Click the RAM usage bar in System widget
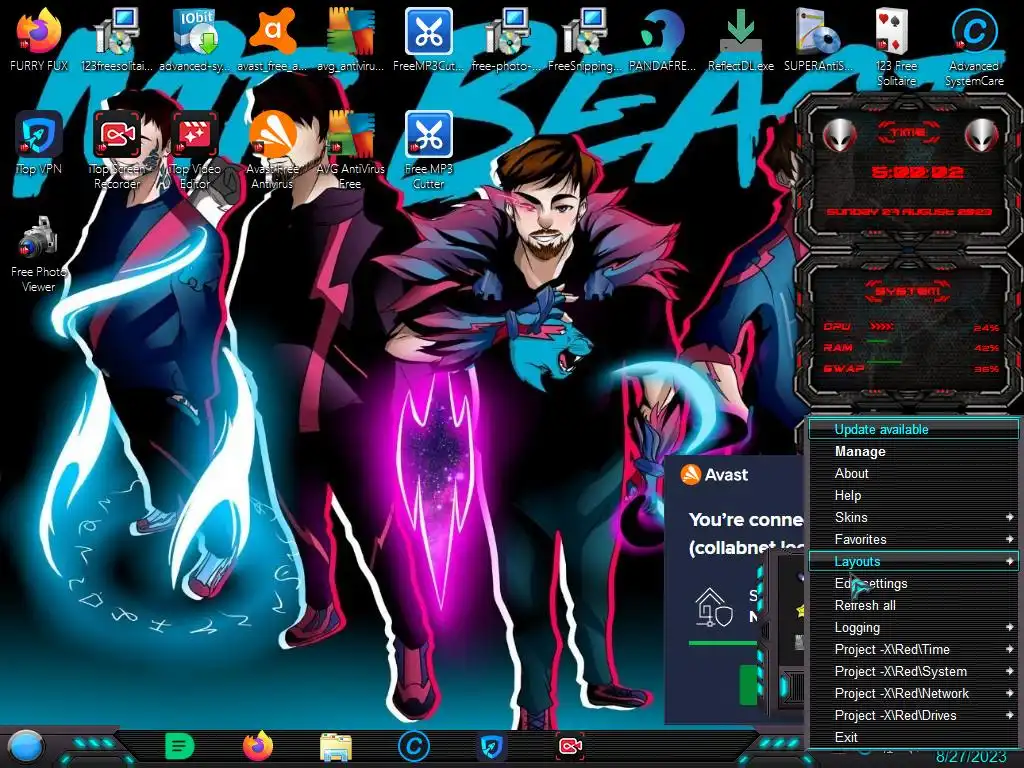This screenshot has width=1024, height=768. pos(877,341)
